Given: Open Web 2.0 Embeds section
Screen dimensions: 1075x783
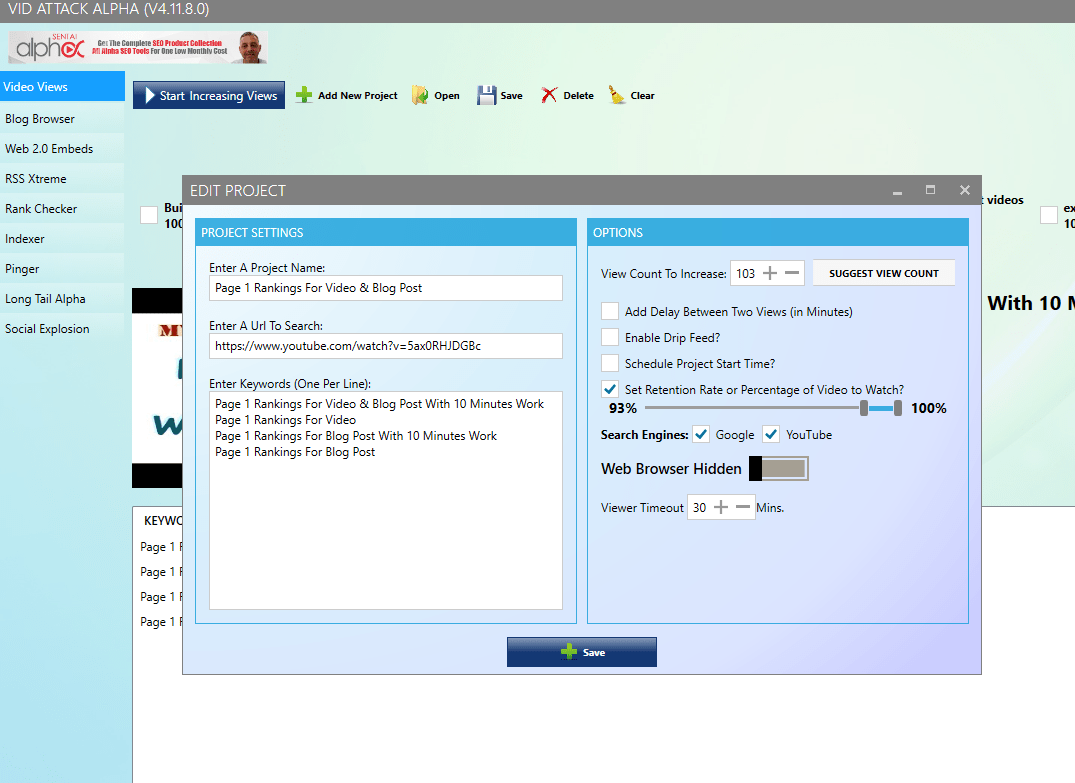Looking at the screenshot, I should pos(62,149).
